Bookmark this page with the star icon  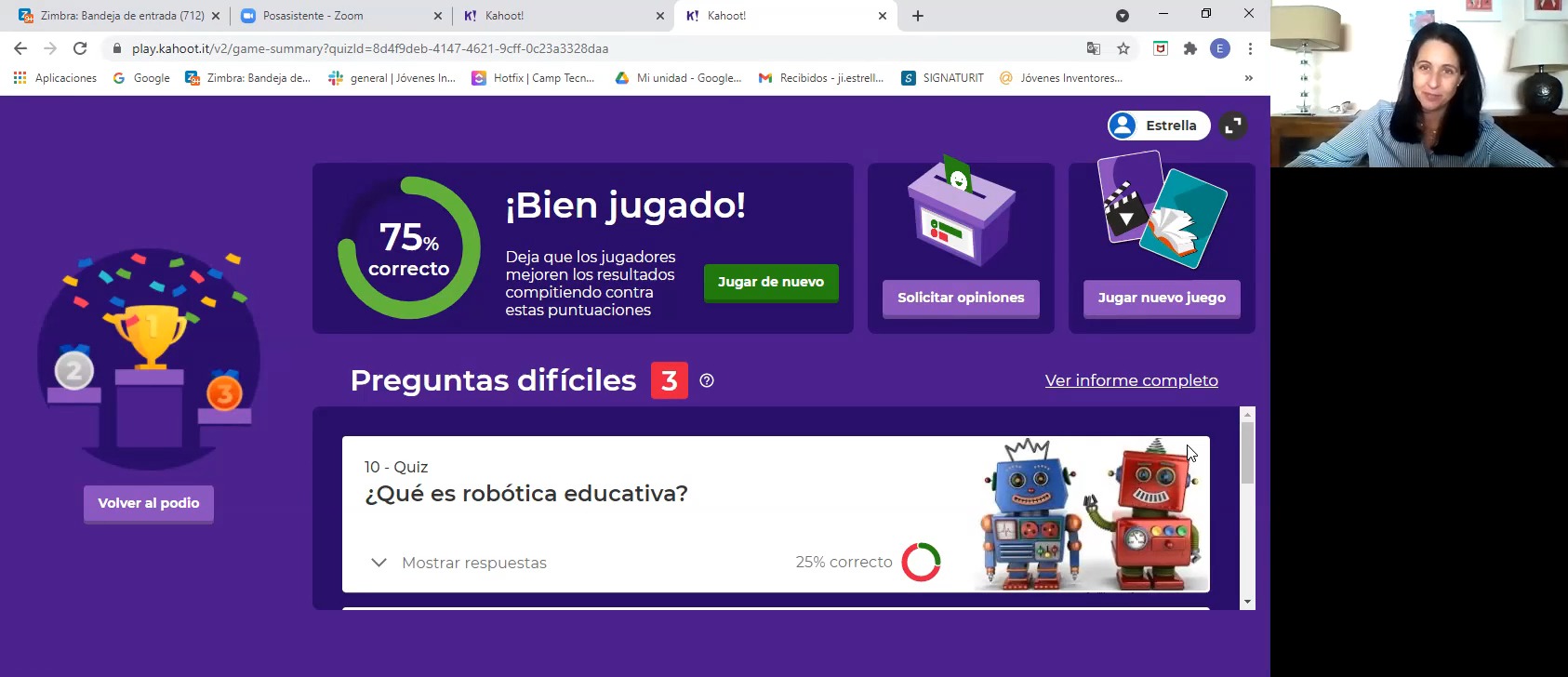[1123, 48]
